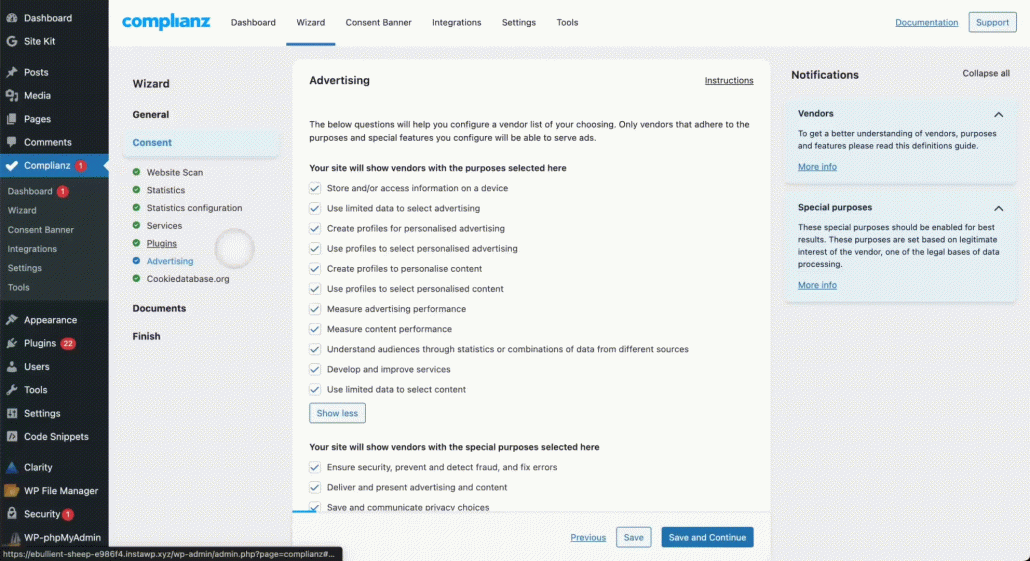
Task: Click the Comments speech bubble icon
Action: tap(12, 142)
